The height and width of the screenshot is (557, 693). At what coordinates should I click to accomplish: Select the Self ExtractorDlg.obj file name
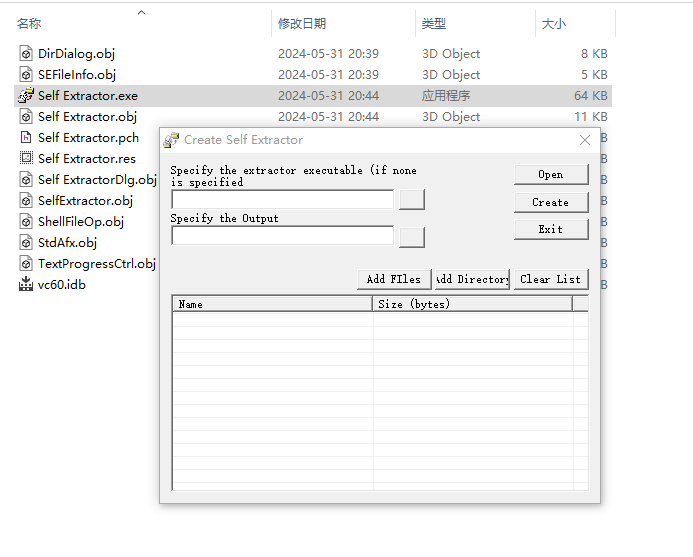pyautogui.click(x=97, y=180)
